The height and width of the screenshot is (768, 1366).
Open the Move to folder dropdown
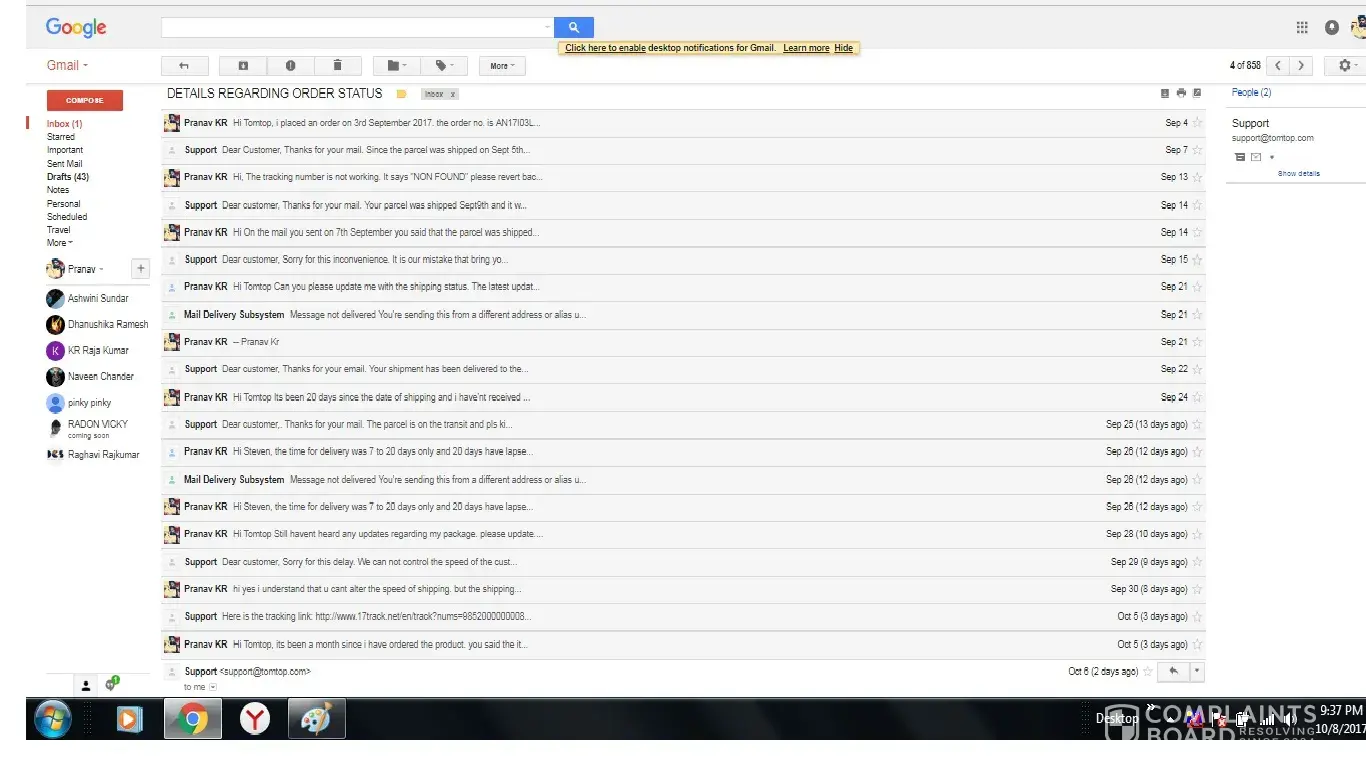pos(397,66)
